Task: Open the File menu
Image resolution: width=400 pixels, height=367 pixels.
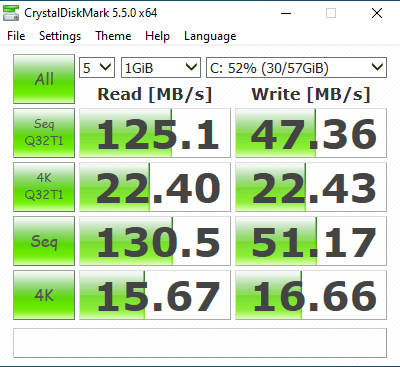Action: coord(16,36)
